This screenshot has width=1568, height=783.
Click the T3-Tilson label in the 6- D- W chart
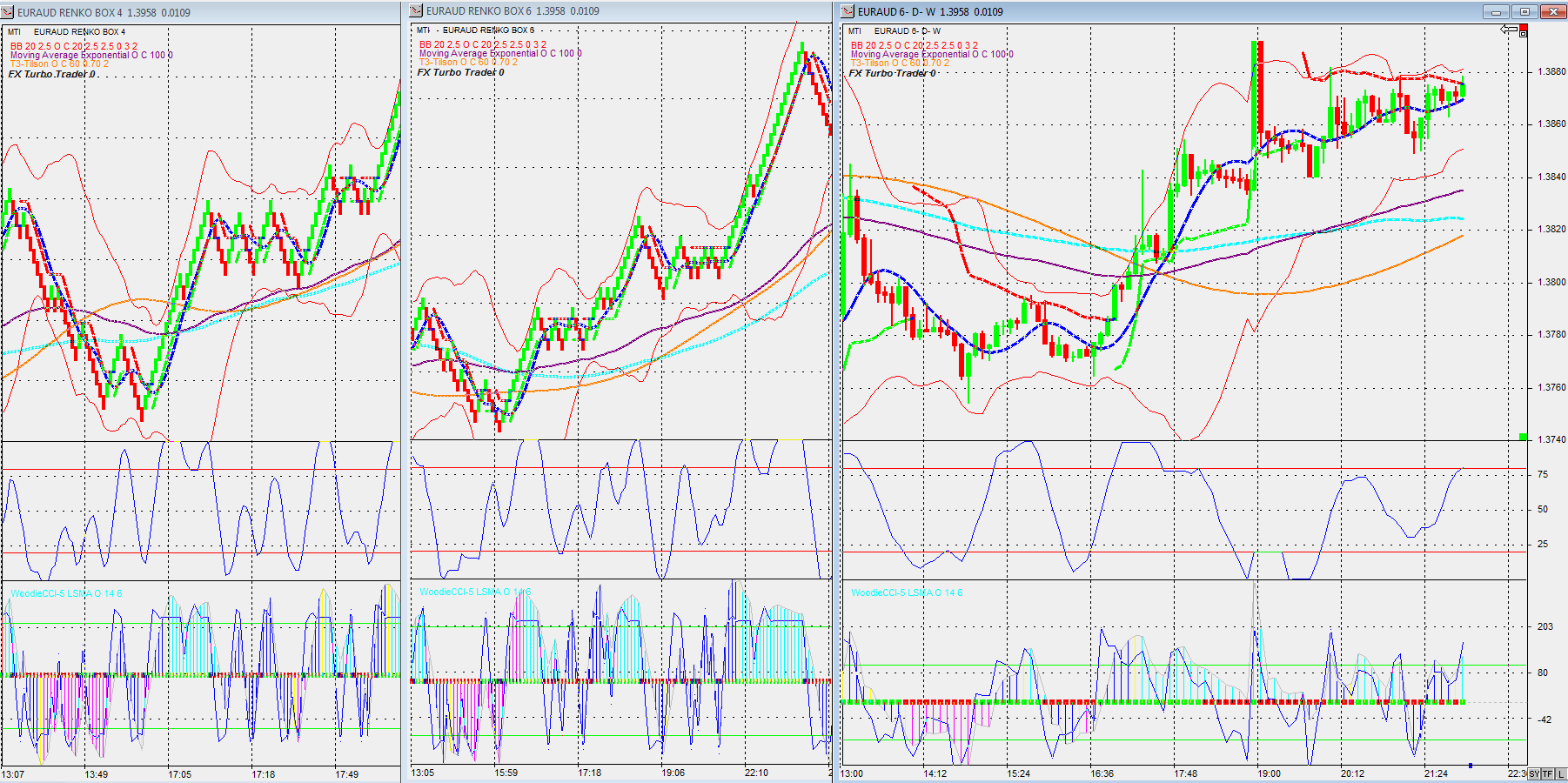[900, 63]
